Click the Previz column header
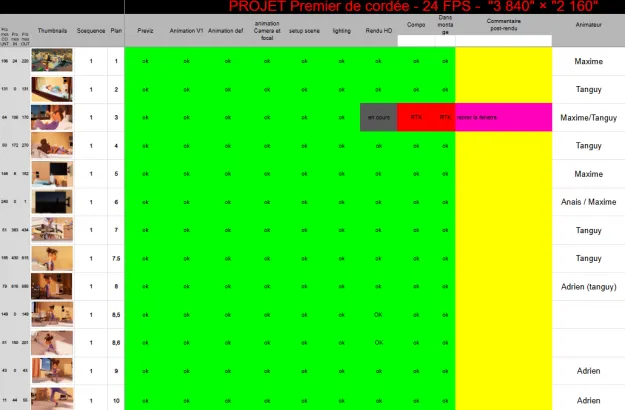The image size is (625, 410). click(145, 32)
